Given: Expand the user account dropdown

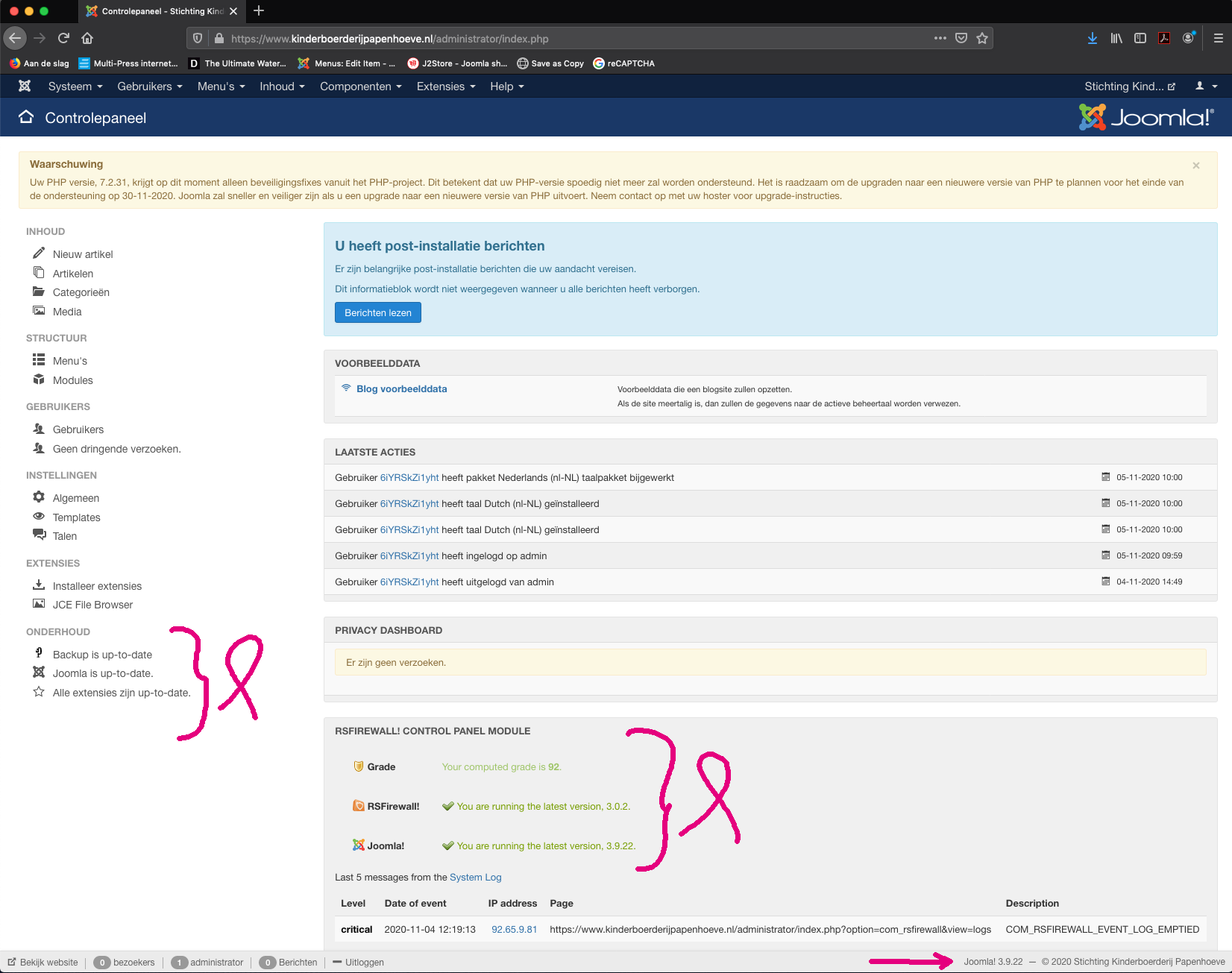Looking at the screenshot, I should tap(1206, 86).
